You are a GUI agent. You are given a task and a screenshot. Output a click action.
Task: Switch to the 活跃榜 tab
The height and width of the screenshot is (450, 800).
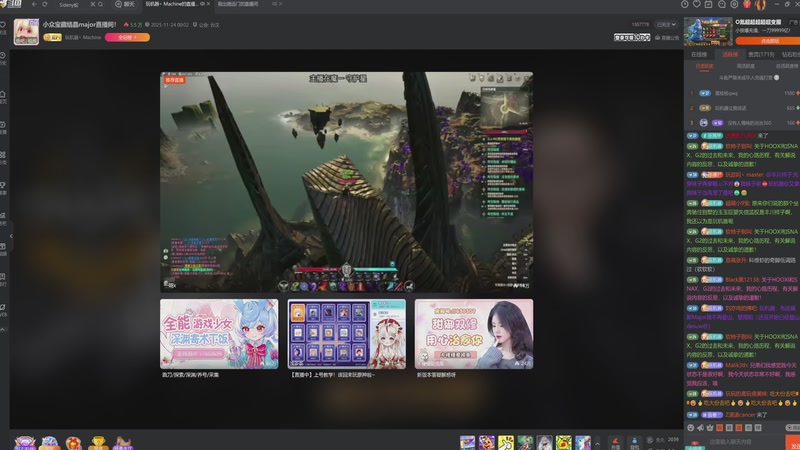tap(730, 55)
